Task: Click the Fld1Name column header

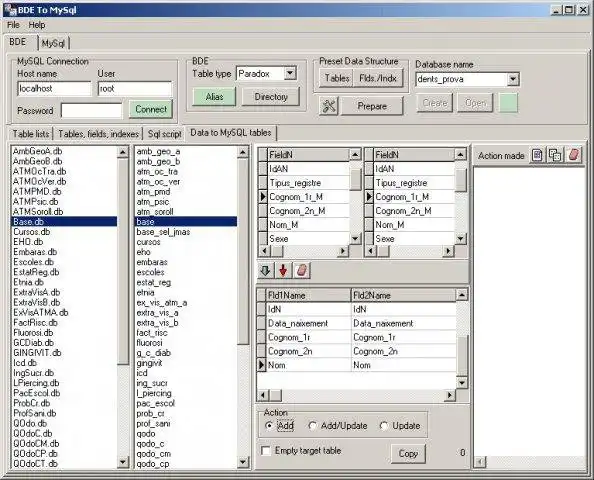Action: tap(309, 295)
